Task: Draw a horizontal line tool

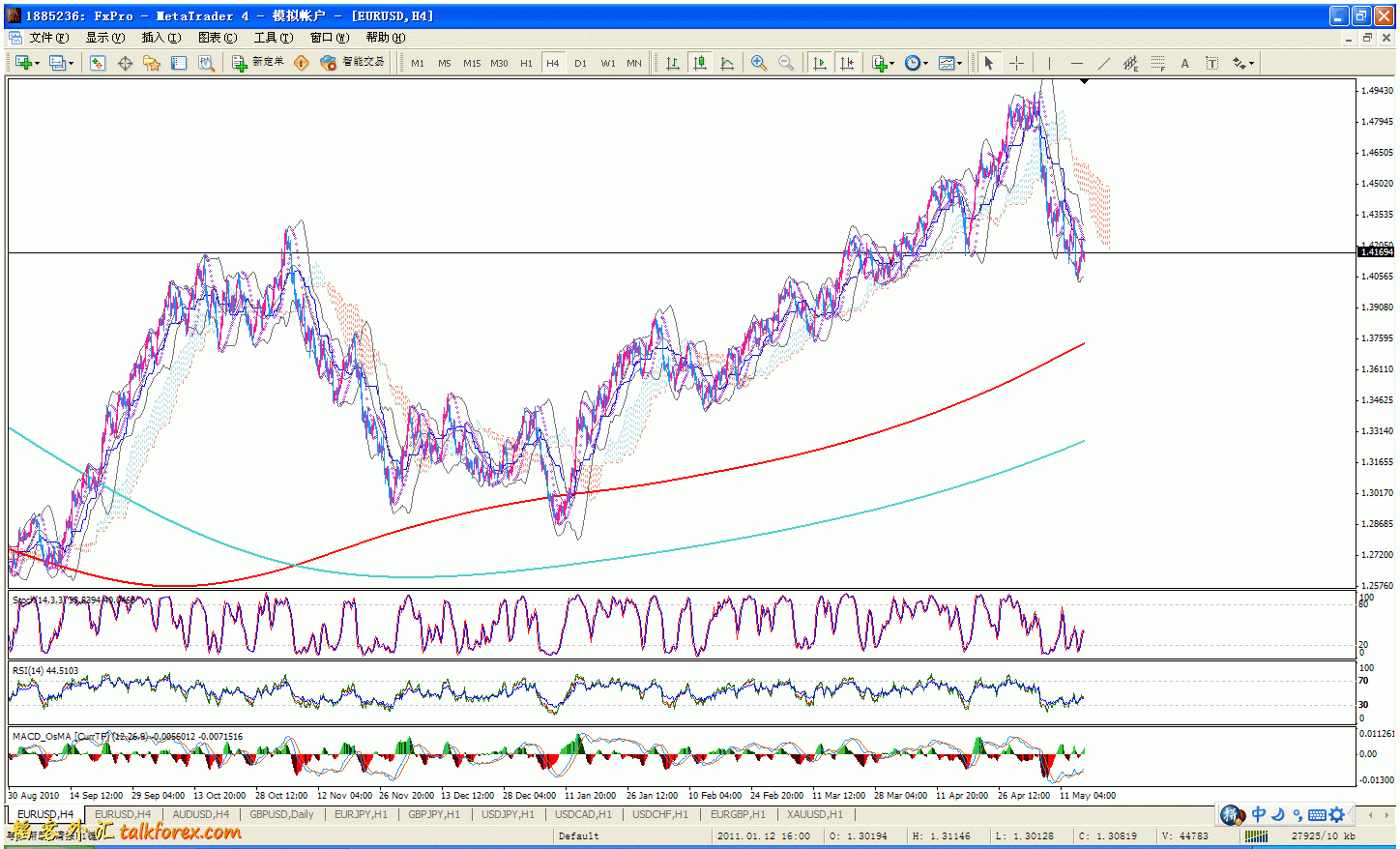Action: [x=1076, y=63]
